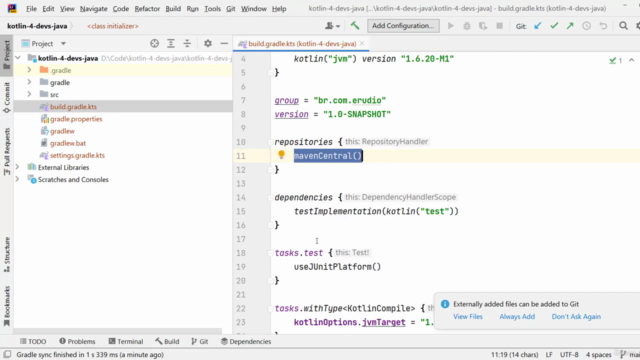Click the user account icon in toolbar

click(x=332, y=26)
